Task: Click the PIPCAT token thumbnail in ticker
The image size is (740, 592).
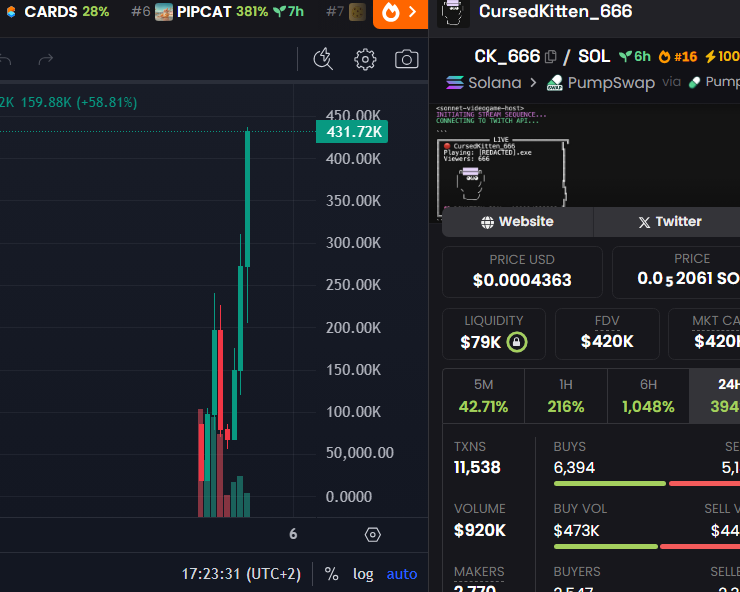Action: [164, 12]
